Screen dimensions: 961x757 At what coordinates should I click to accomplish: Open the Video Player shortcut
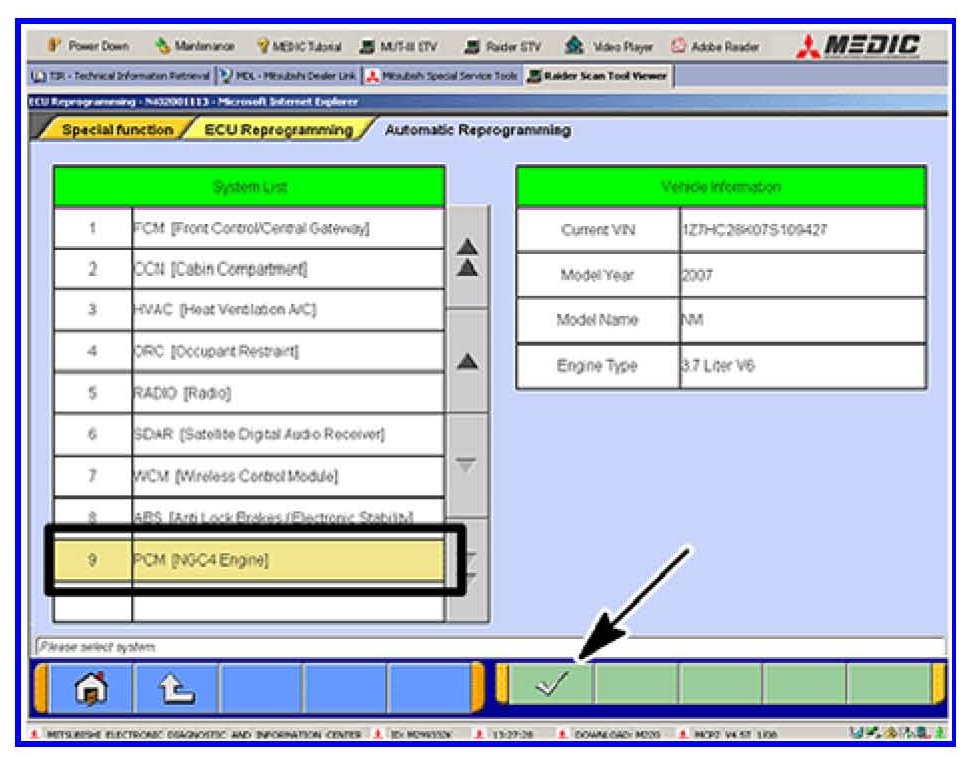[613, 47]
